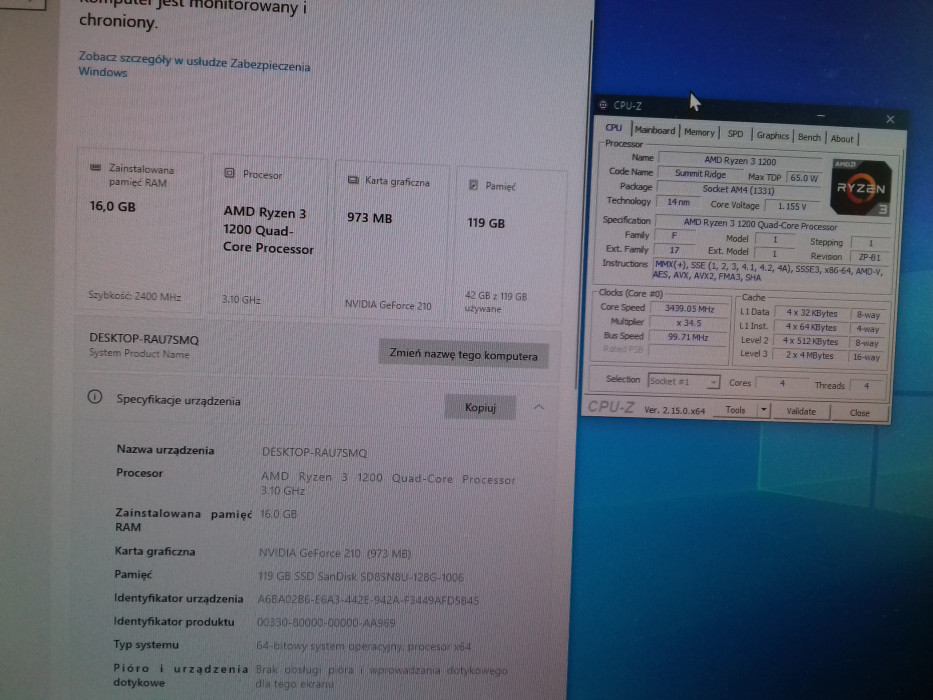Click the Multiplier value x 34.5
This screenshot has height=700, width=933.
[x=689, y=323]
